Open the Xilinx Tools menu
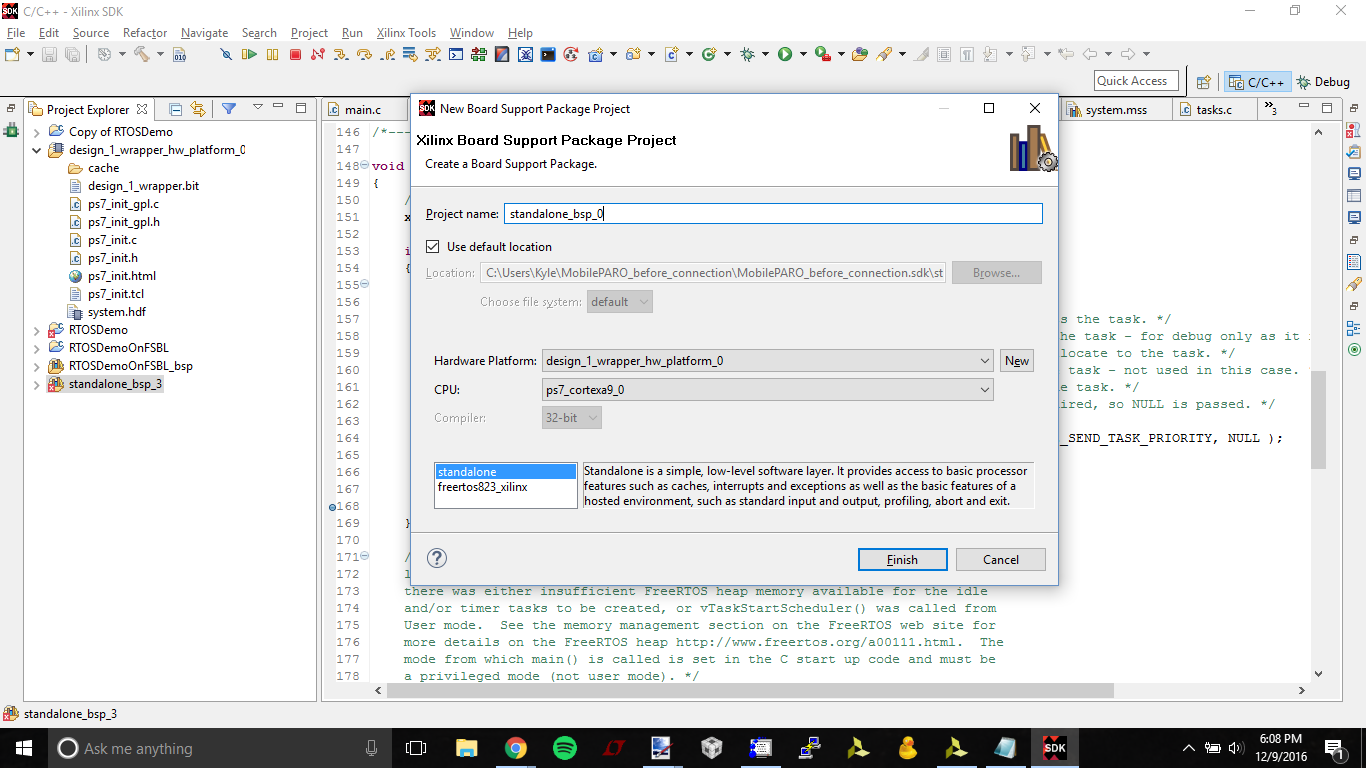The image size is (1366, 768). pos(406,33)
